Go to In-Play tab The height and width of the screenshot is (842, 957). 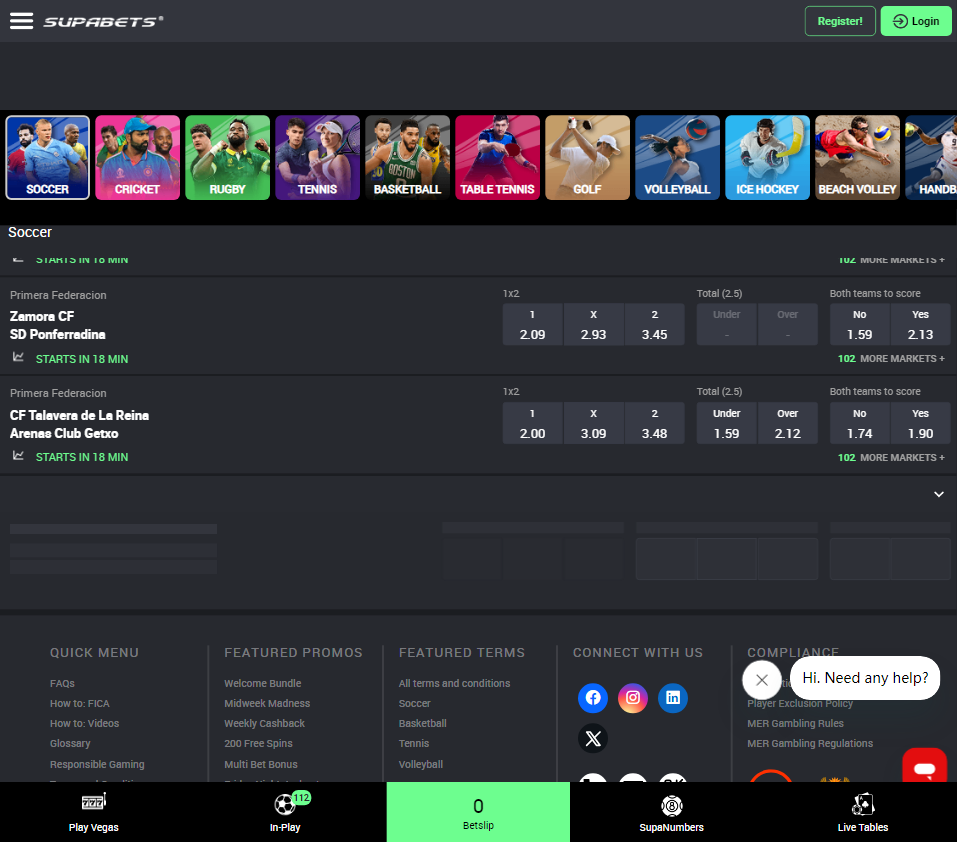click(285, 812)
